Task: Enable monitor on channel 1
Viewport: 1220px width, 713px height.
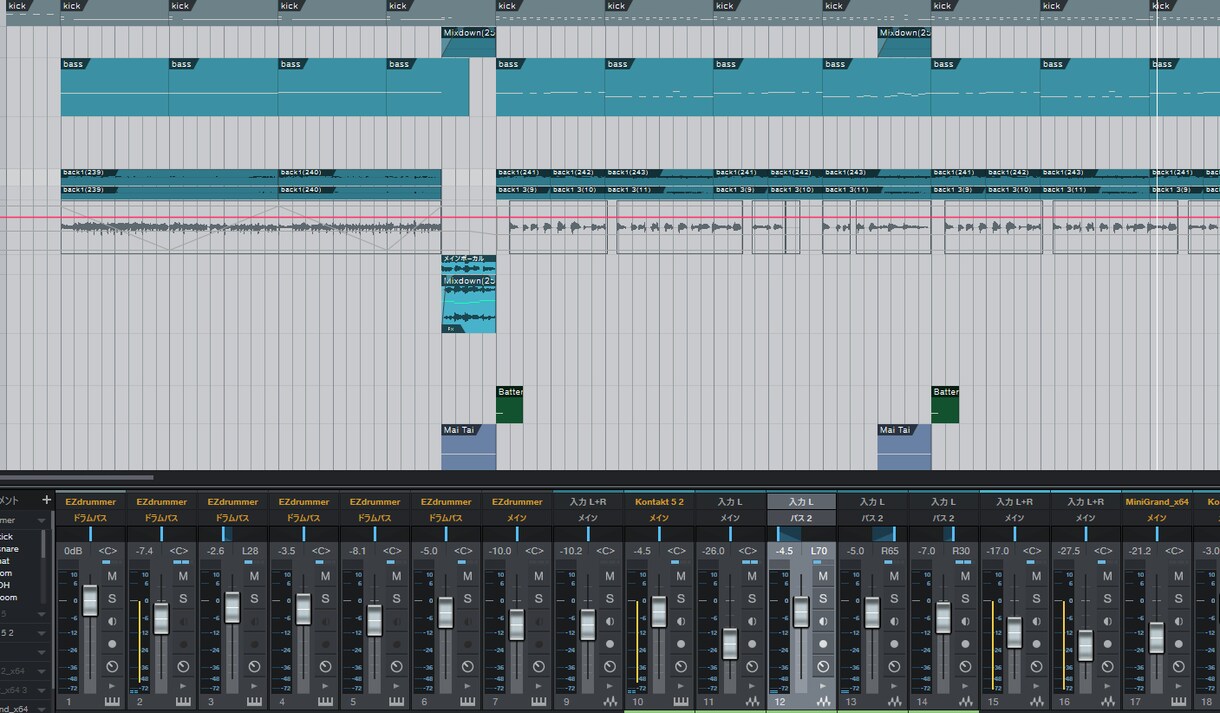Action: 112,621
